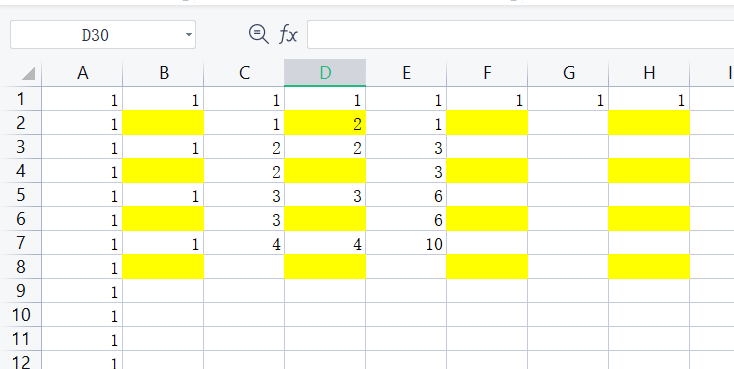Image resolution: width=734 pixels, height=369 pixels.
Task: Click the zoom magnifier icon beside fx
Action: [258, 34]
